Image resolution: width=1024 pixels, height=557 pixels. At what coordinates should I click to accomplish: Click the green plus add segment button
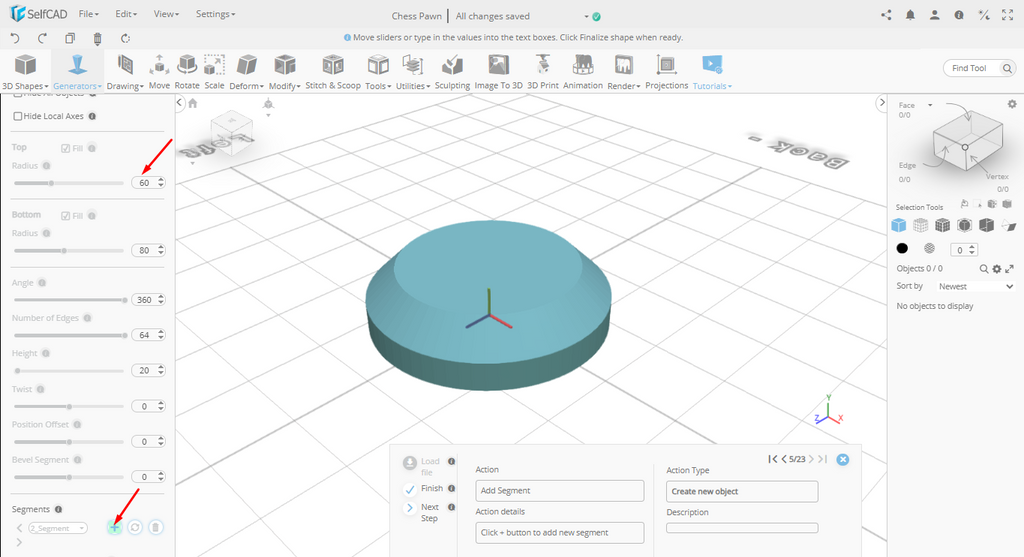[114, 527]
